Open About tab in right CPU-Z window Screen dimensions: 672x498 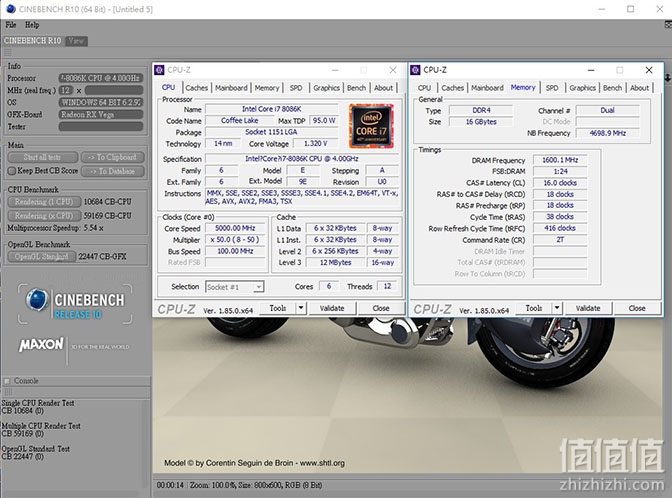click(639, 88)
